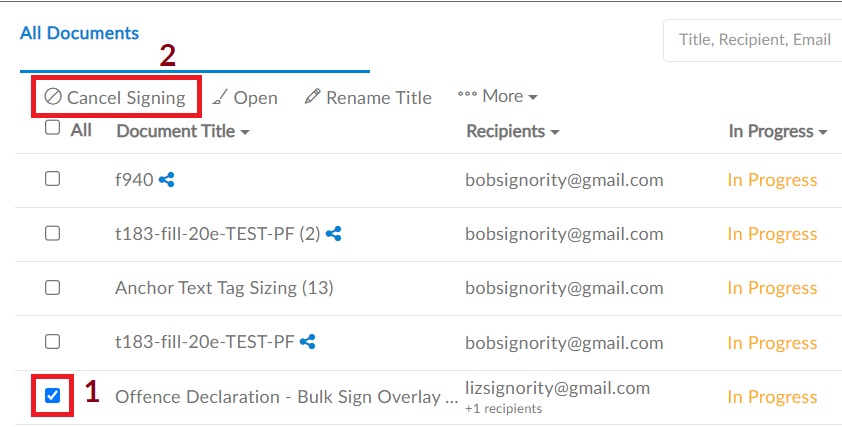Click the share icon next to f940

[166, 179]
